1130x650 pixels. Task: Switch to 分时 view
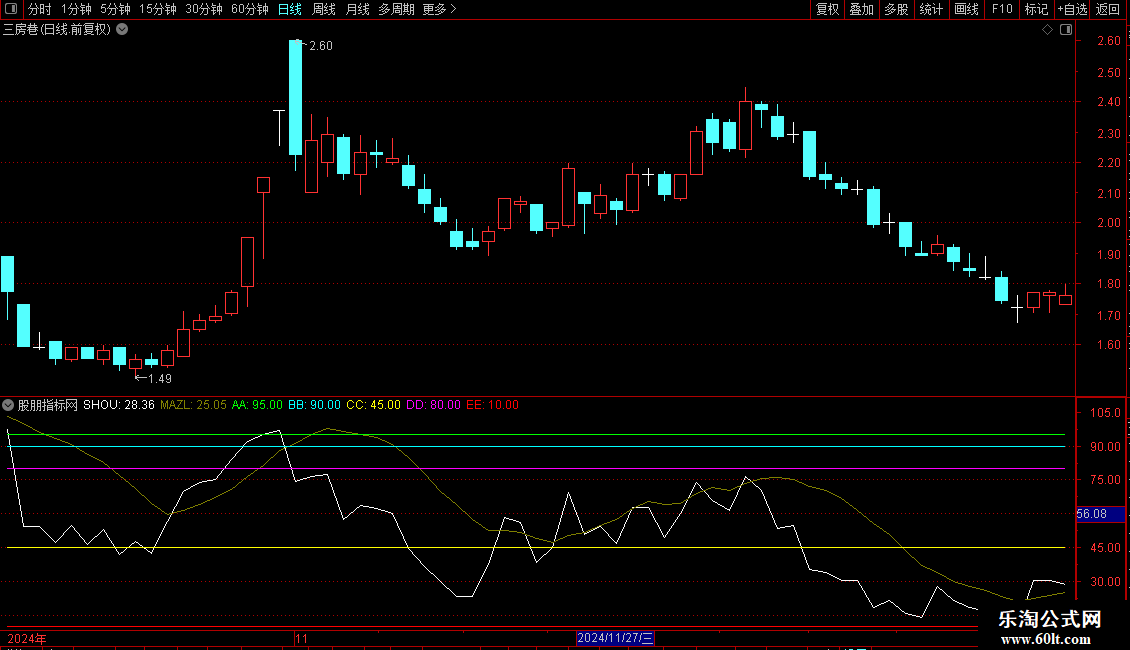click(x=40, y=9)
